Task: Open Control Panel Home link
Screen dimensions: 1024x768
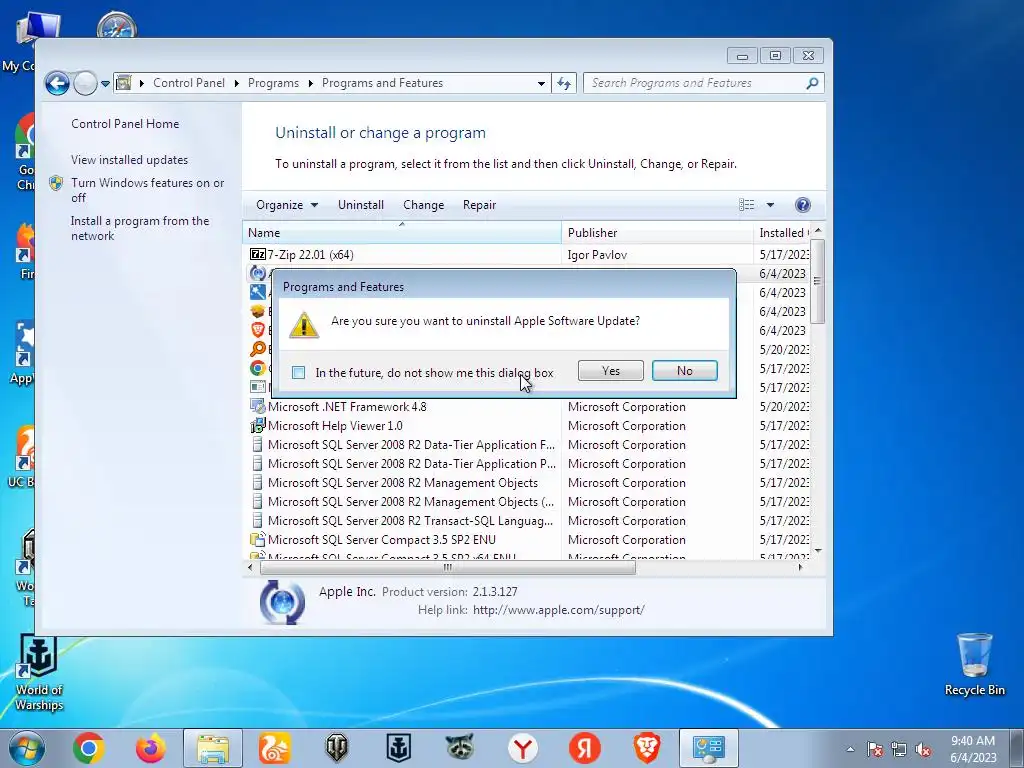Action: (x=125, y=123)
